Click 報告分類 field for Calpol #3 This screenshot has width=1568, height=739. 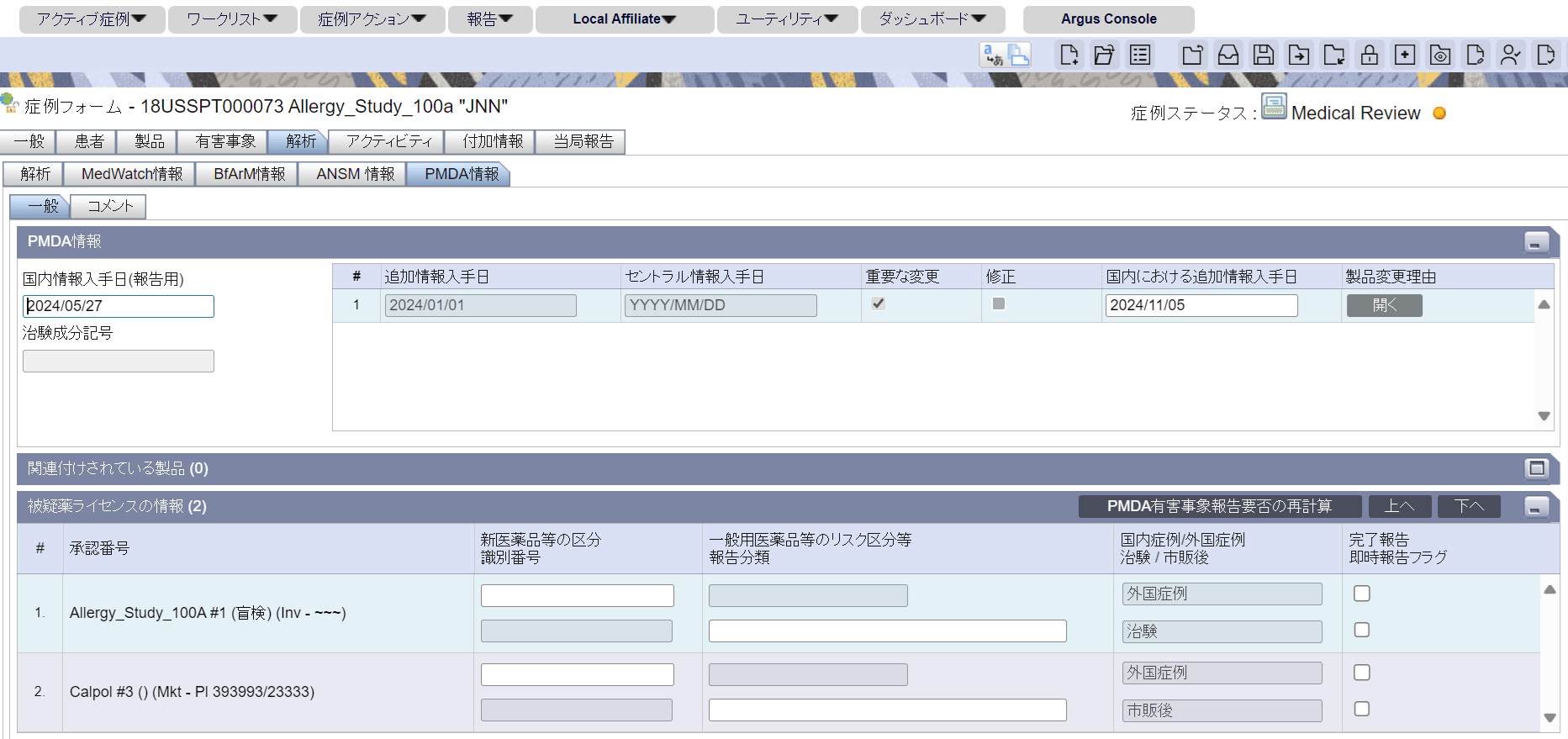coord(888,710)
